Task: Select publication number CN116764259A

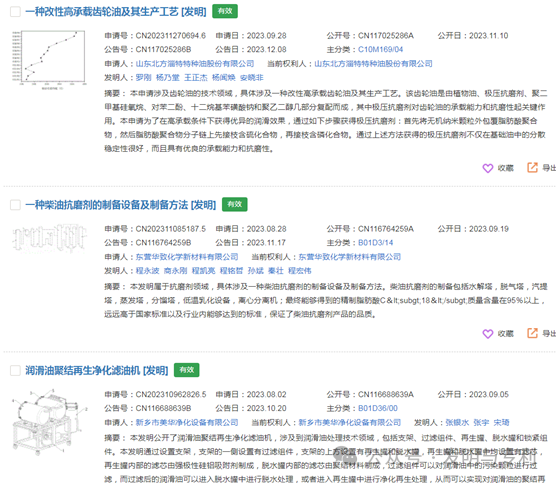Action: pos(386,229)
